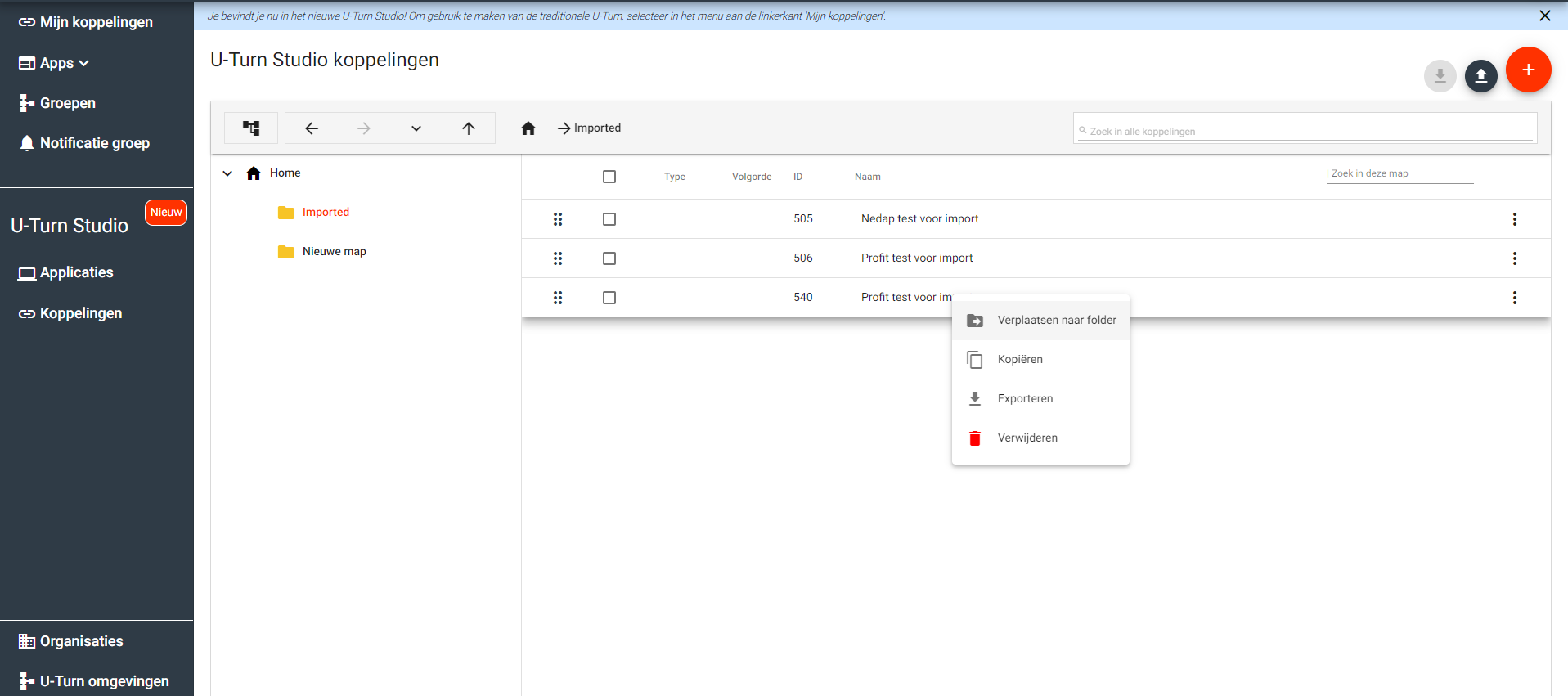Image resolution: width=1568 pixels, height=696 pixels.
Task: Expand the Apps dropdown in the sidebar
Action: click(x=64, y=63)
